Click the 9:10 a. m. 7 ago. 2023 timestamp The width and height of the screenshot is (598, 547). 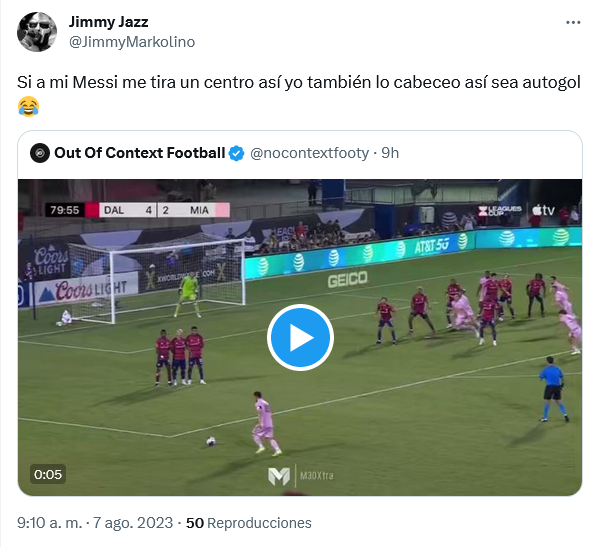click(95, 523)
